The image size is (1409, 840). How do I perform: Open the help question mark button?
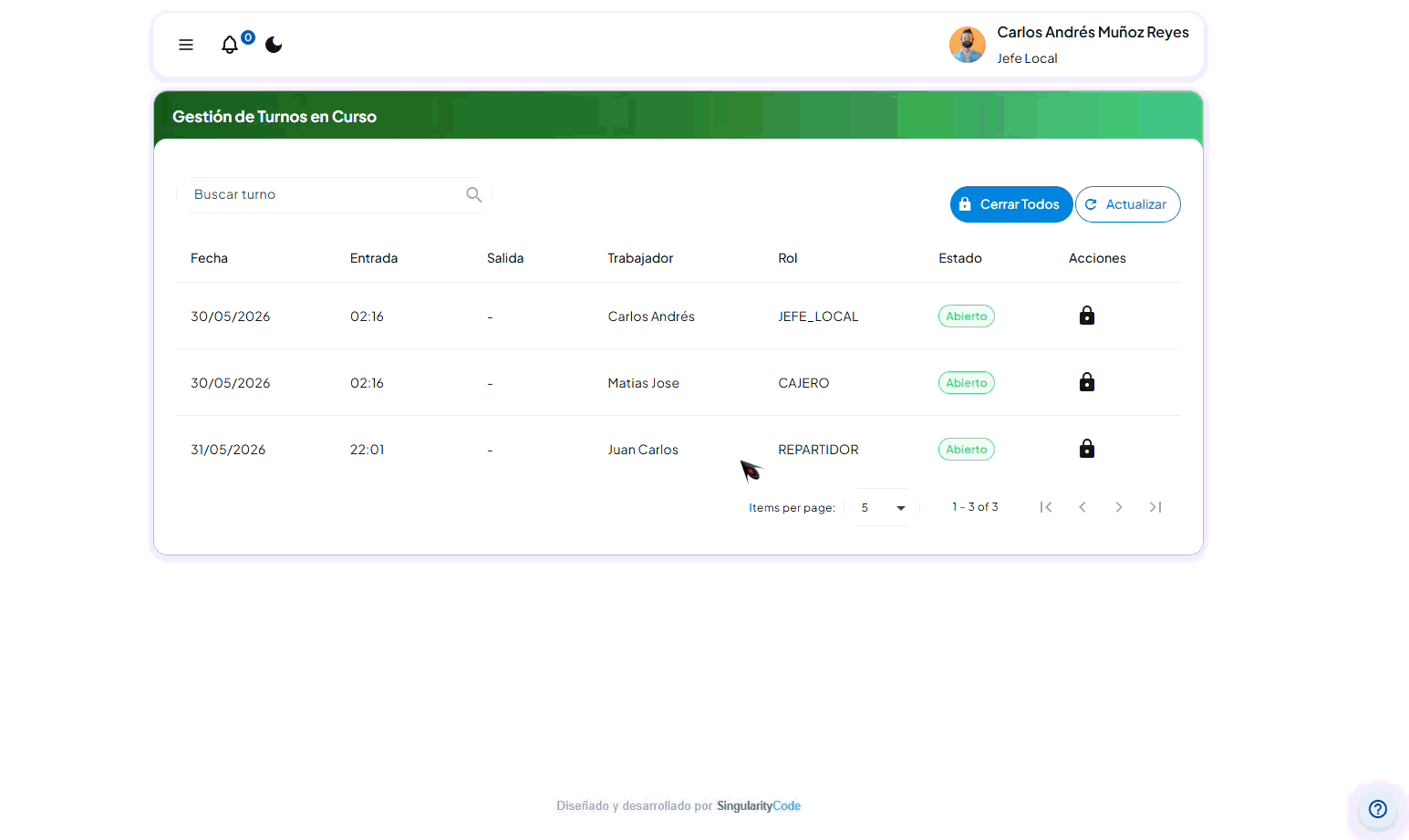[1378, 809]
